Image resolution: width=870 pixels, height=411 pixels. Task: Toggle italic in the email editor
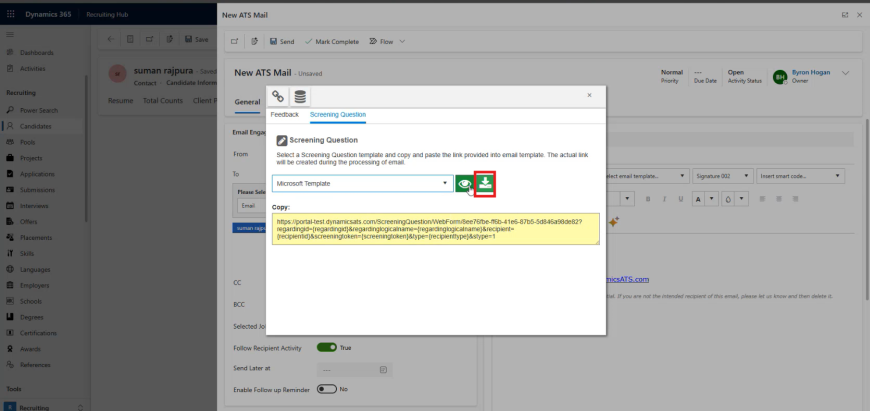point(664,199)
